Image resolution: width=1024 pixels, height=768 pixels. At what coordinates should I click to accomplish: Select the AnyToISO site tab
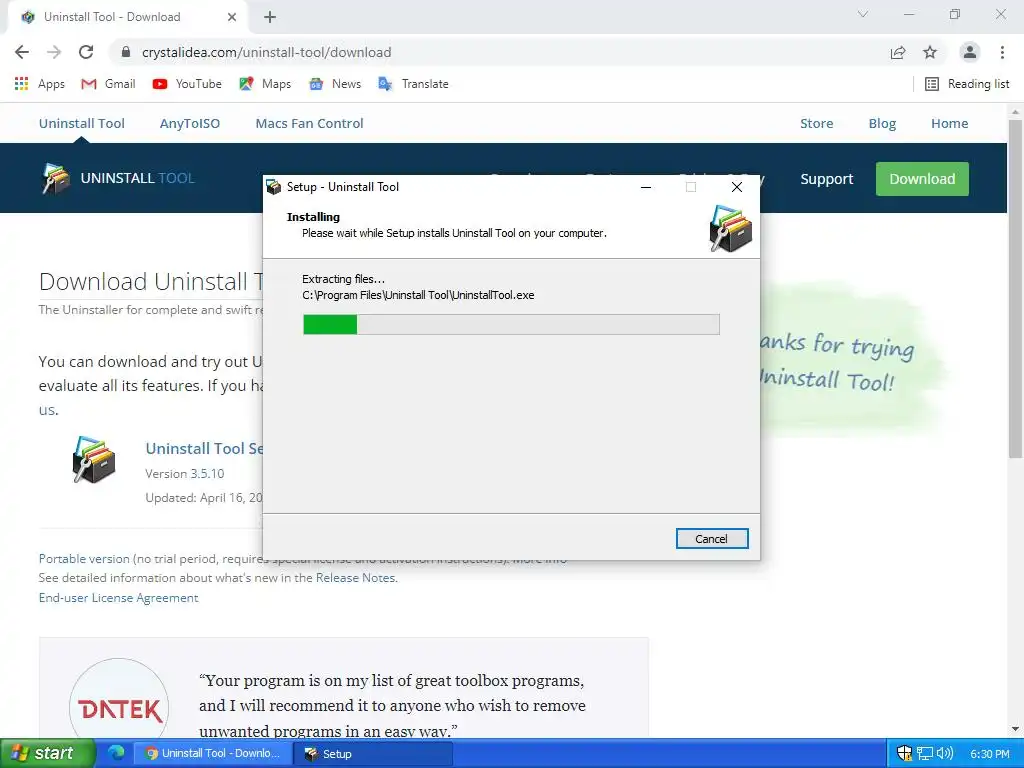(189, 123)
